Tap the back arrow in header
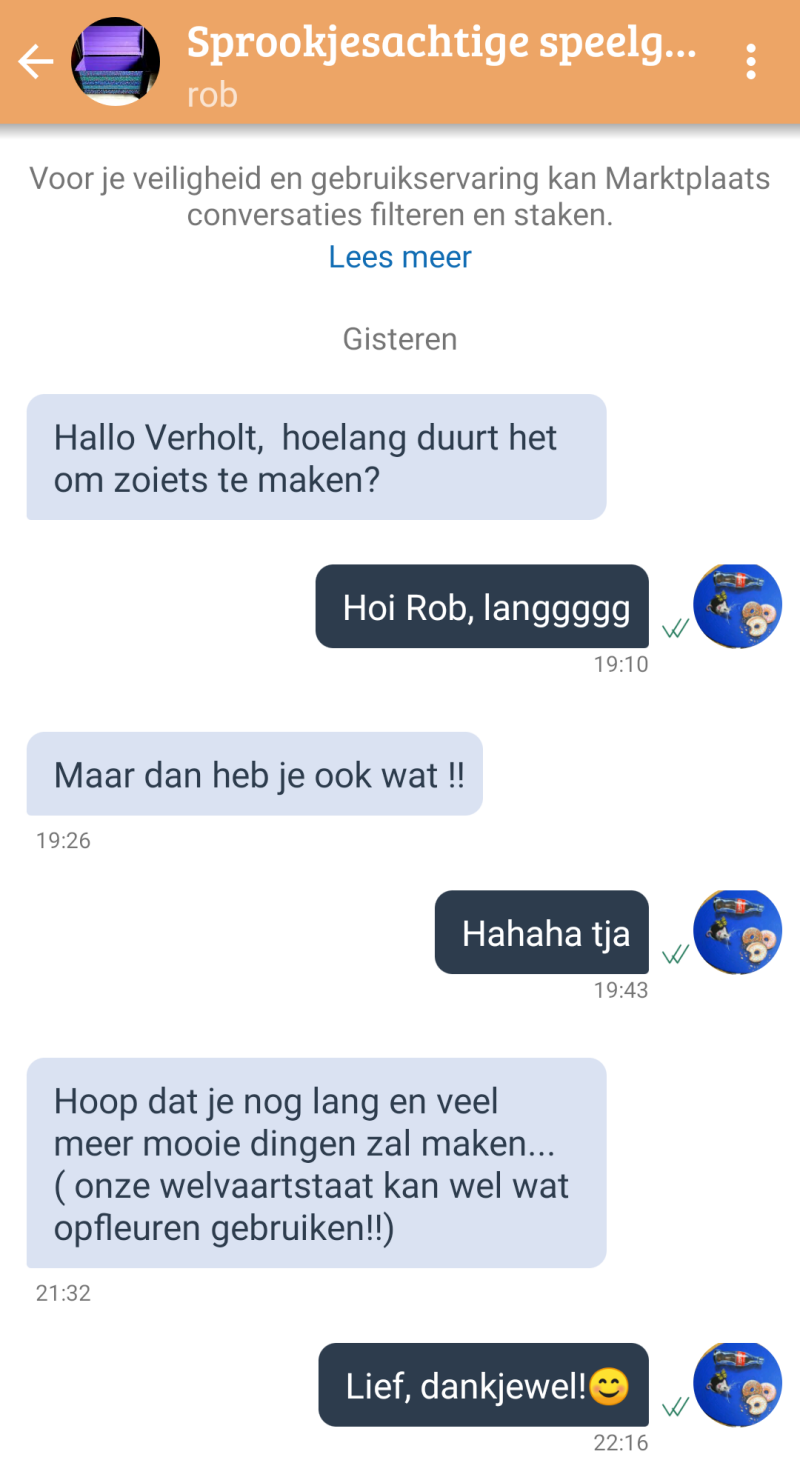Image resolution: width=800 pixels, height=1460 pixels. [35, 62]
